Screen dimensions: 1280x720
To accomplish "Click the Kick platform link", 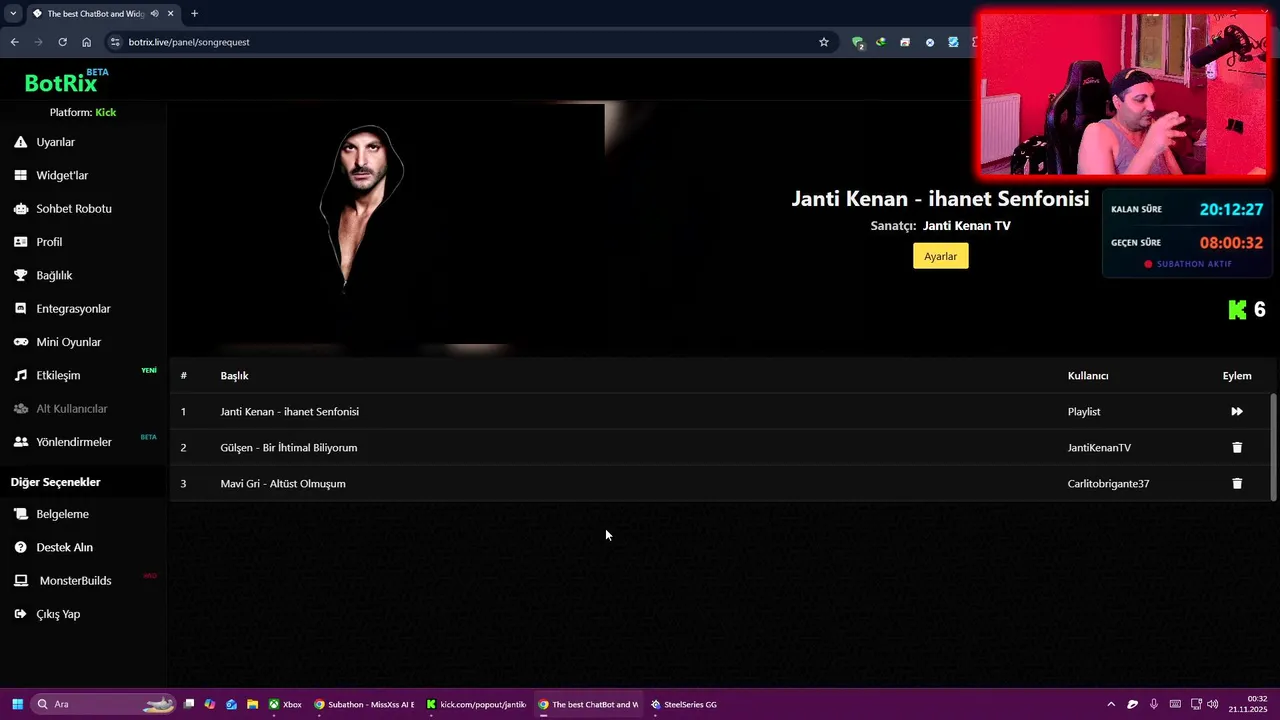I will [105, 112].
